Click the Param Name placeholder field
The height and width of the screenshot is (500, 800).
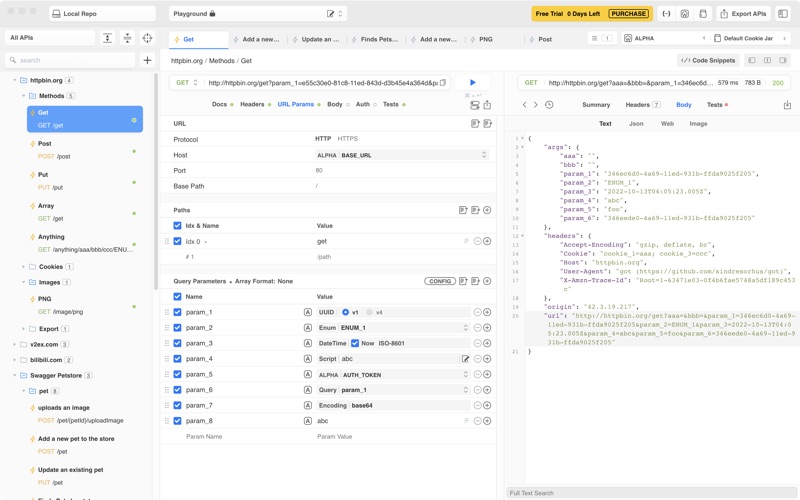click(x=204, y=437)
